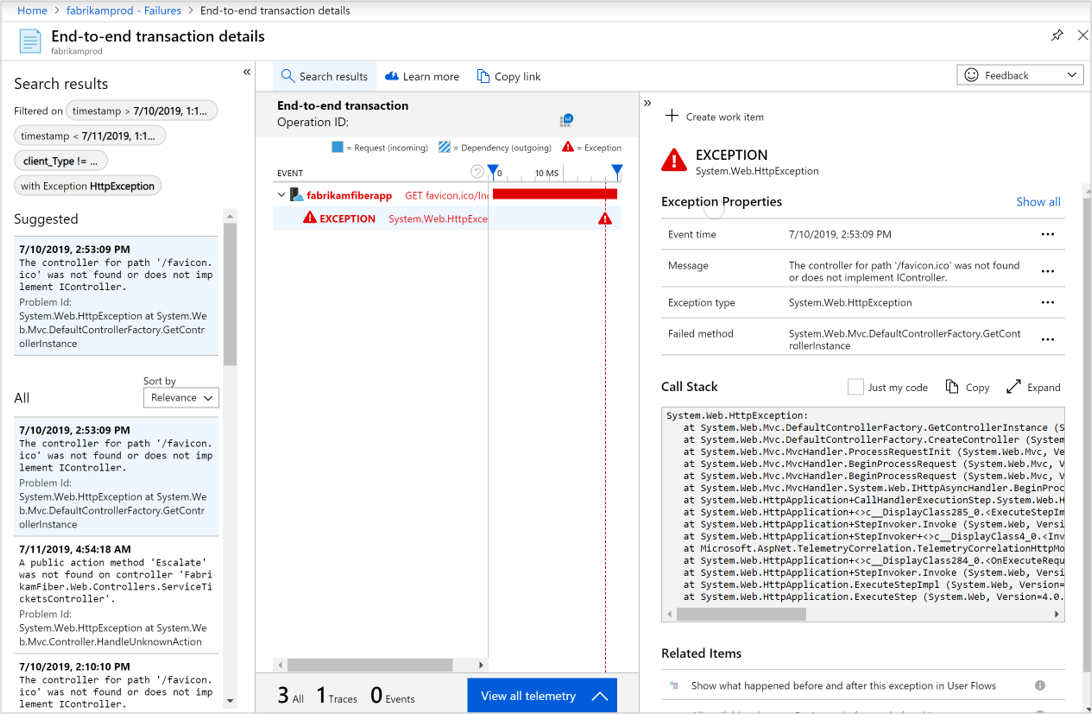Open fabrikamprod - Failures breadcrumb
Image resolution: width=1092 pixels, height=714 pixels.
(123, 10)
